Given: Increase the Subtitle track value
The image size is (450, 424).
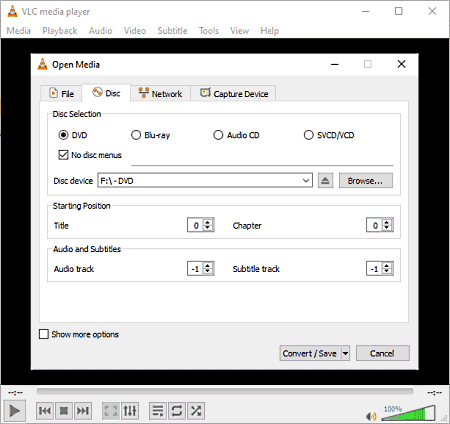Looking at the screenshot, I should (387, 265).
